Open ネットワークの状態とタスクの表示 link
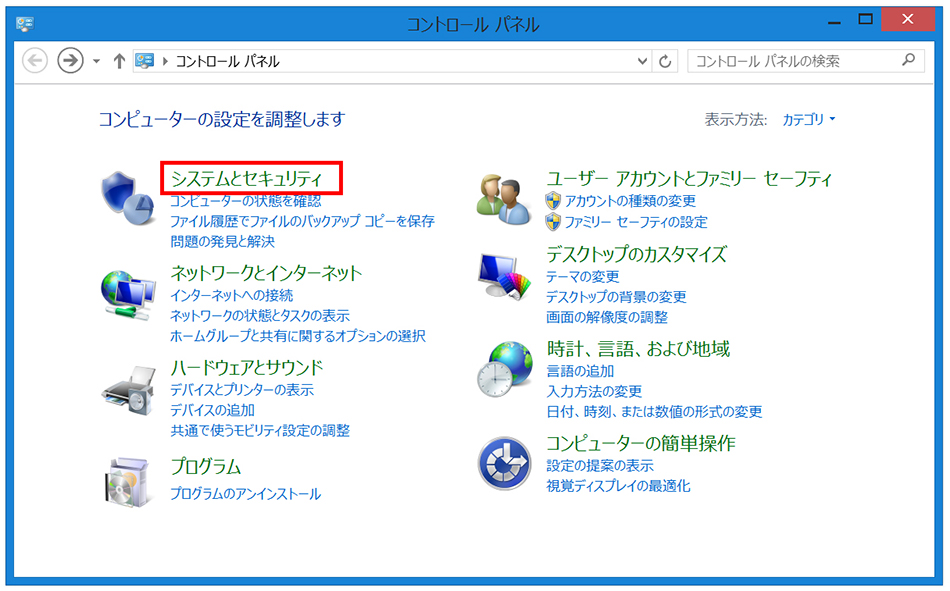Image resolution: width=950 pixels, height=591 pixels. (260, 315)
